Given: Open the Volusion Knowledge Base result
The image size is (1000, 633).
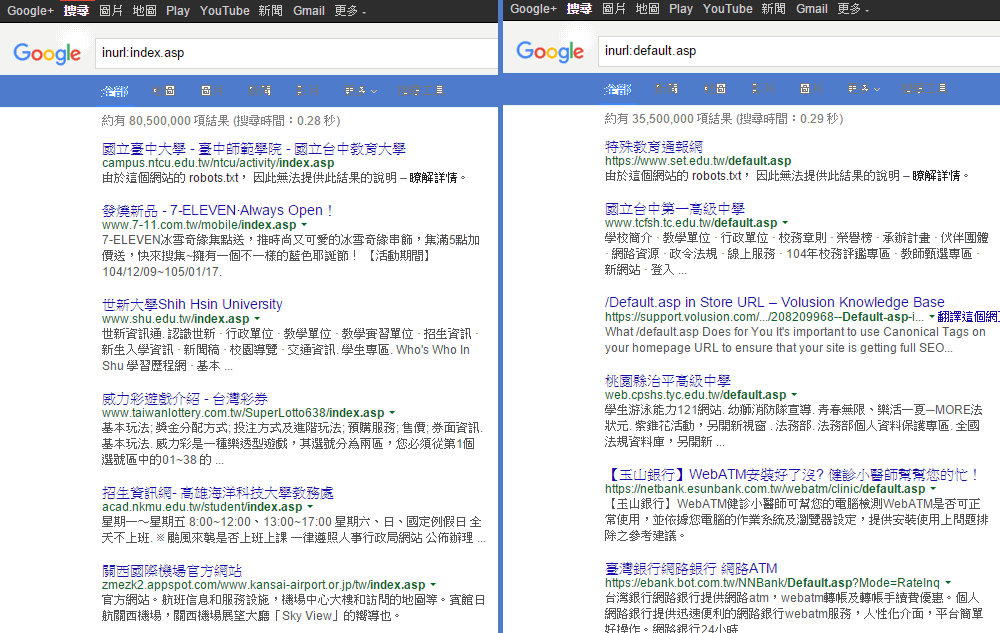Looking at the screenshot, I should pos(775,302).
